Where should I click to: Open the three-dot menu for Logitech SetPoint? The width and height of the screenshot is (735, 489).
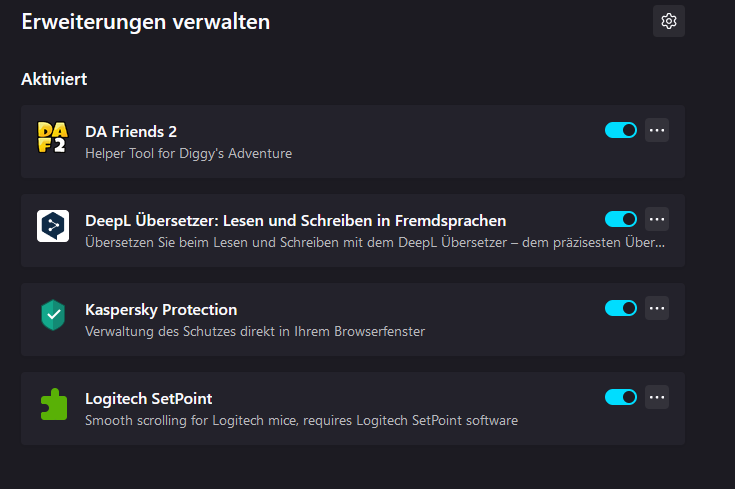[x=657, y=397]
